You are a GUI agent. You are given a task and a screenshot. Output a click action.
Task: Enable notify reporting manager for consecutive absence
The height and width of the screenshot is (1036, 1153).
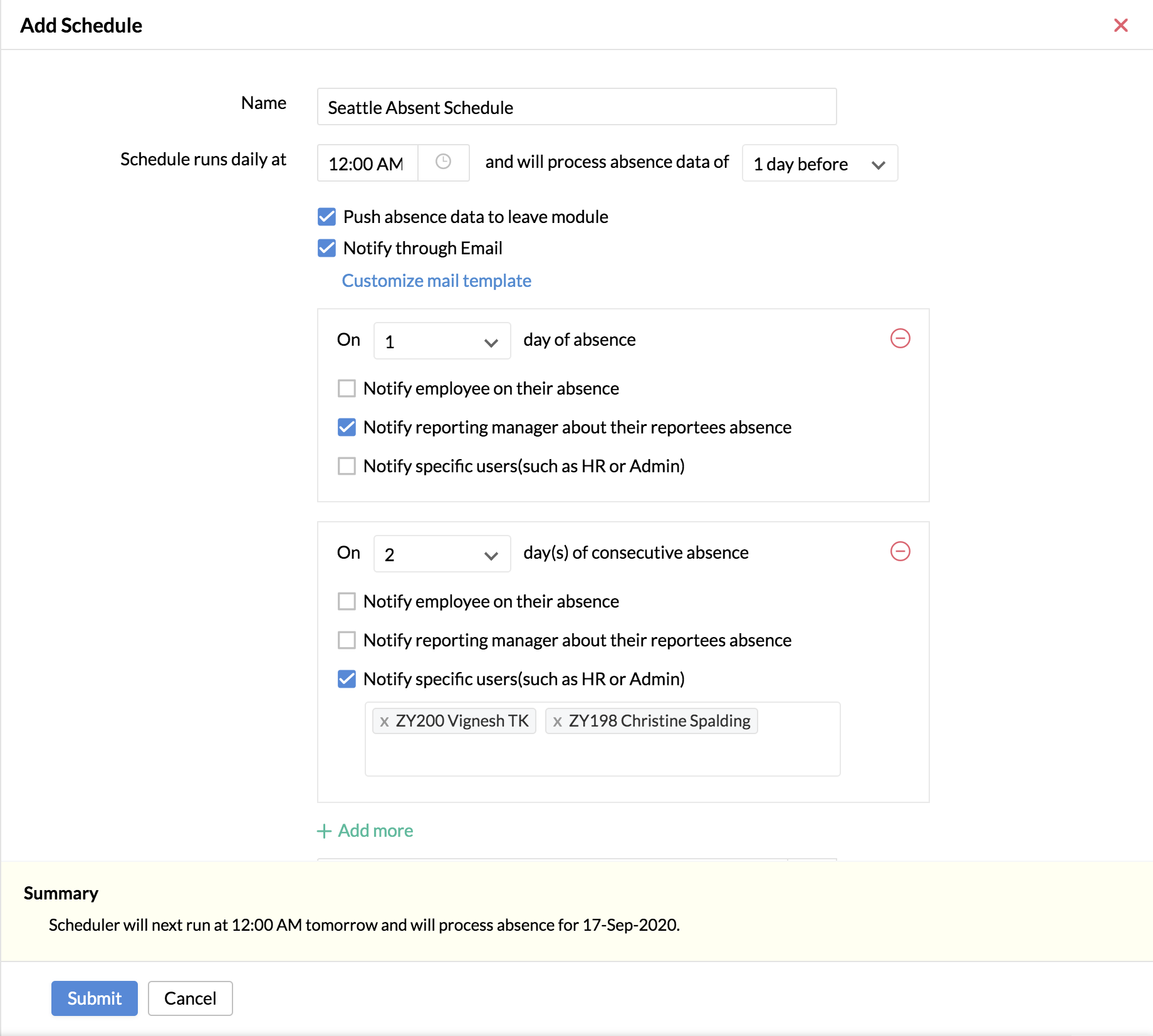coord(347,640)
